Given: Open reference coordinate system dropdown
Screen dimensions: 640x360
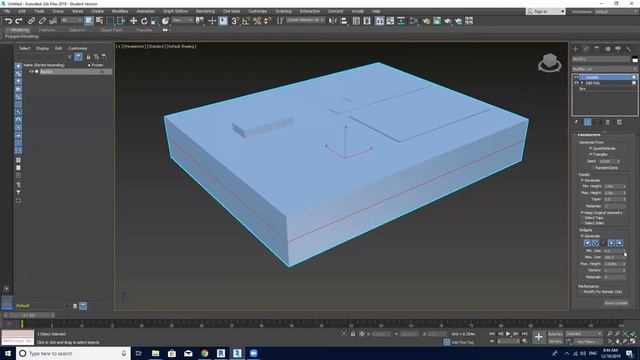Looking at the screenshot, I should click(182, 20).
